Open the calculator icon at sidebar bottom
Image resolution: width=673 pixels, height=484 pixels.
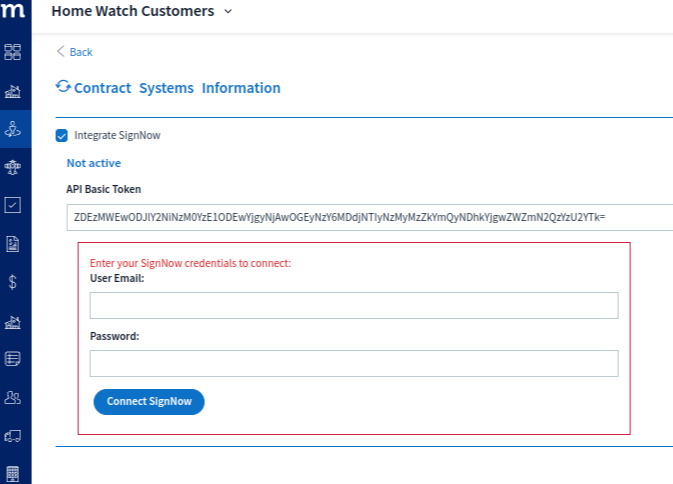pos(12,474)
